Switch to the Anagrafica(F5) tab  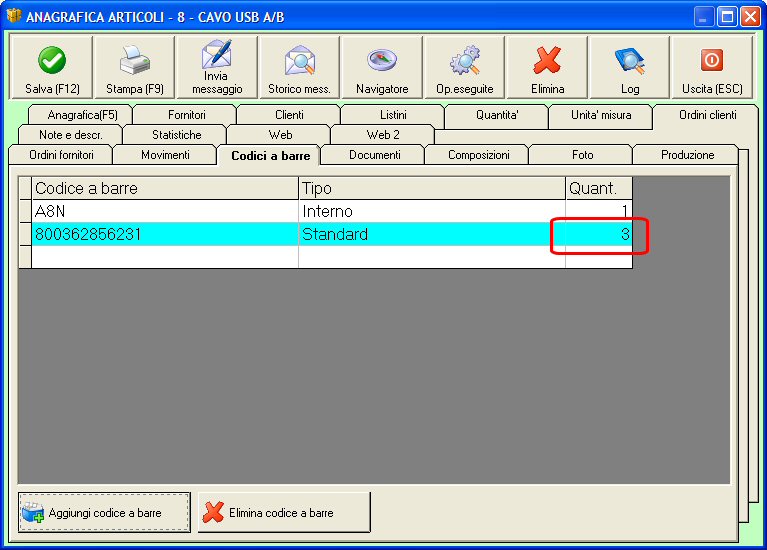[x=82, y=115]
